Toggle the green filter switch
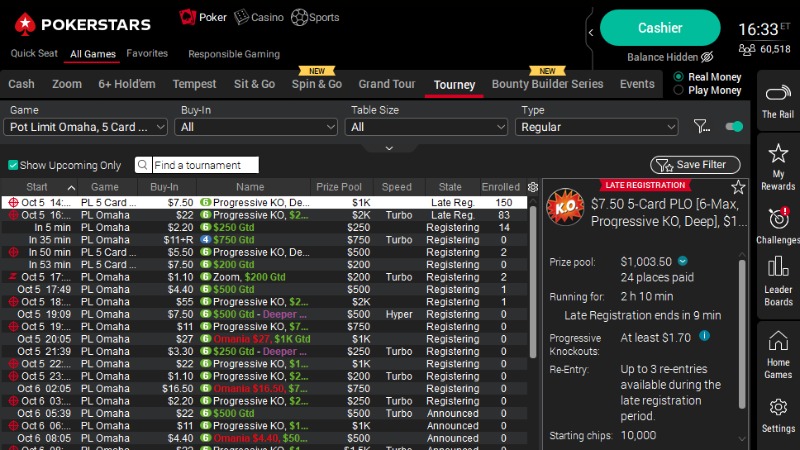Screen dimensions: 800x450 [x=734, y=127]
